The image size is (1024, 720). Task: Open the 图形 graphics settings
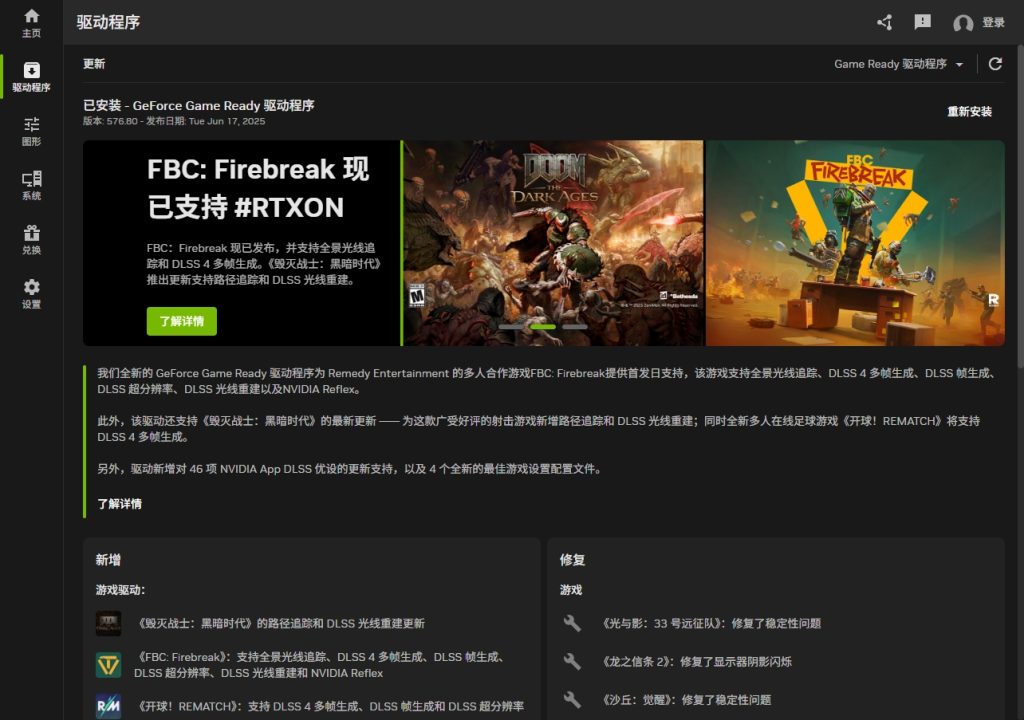pos(31,131)
